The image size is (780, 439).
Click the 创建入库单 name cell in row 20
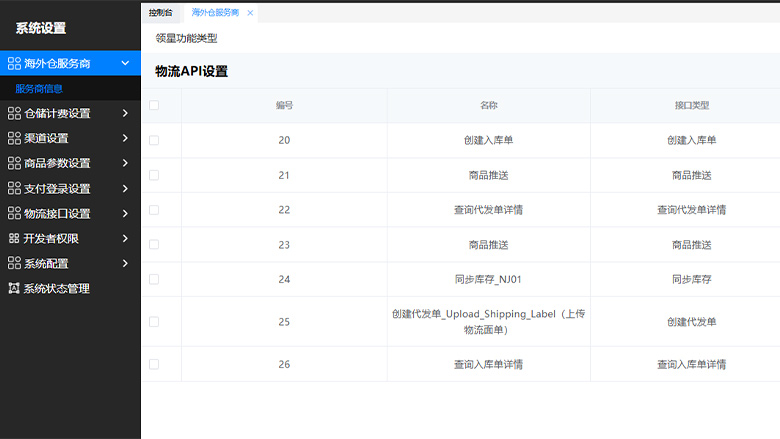pyautogui.click(x=488, y=140)
